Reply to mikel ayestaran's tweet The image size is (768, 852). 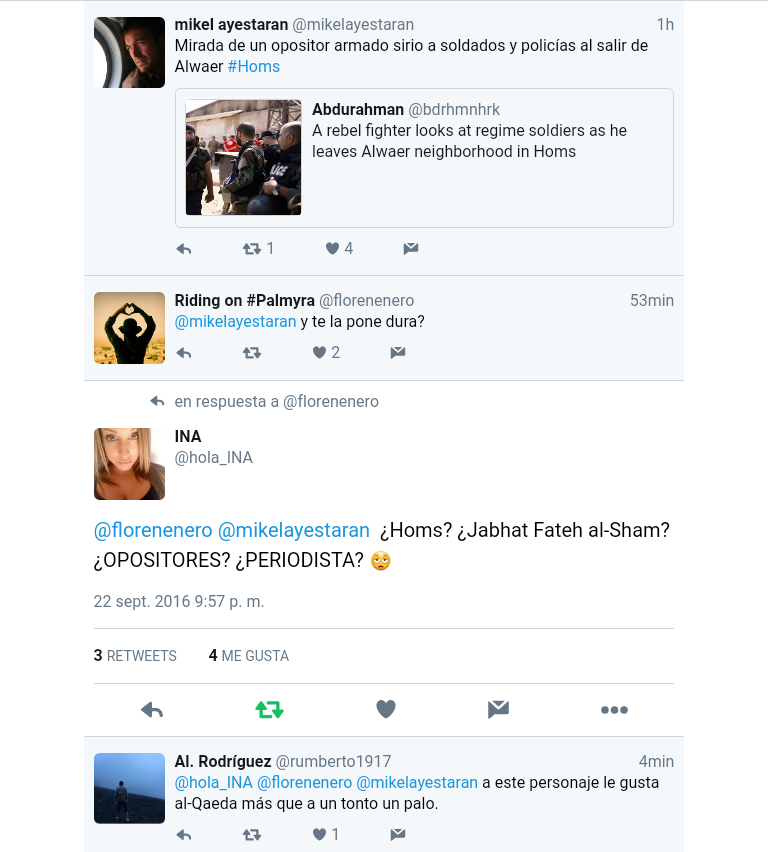pos(184,249)
